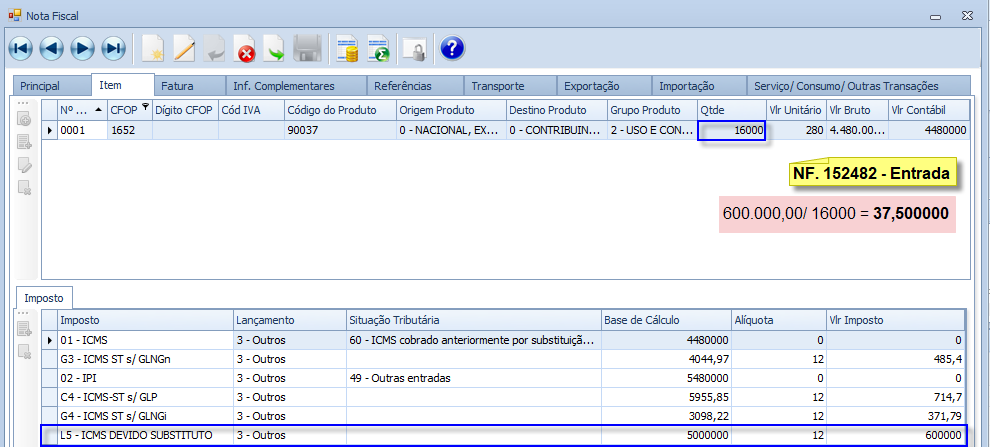Click the 60 - ICMS cobrado anteriormente cell
Image resolution: width=990 pixels, height=447 pixels.
pos(474,340)
